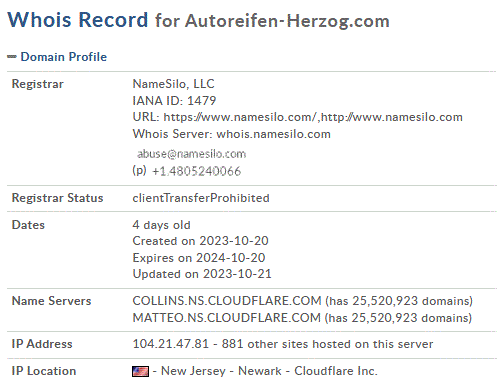This screenshot has height=383, width=498.
Task: Click 'Created on 2023-10-20' line
Action: tap(200, 241)
